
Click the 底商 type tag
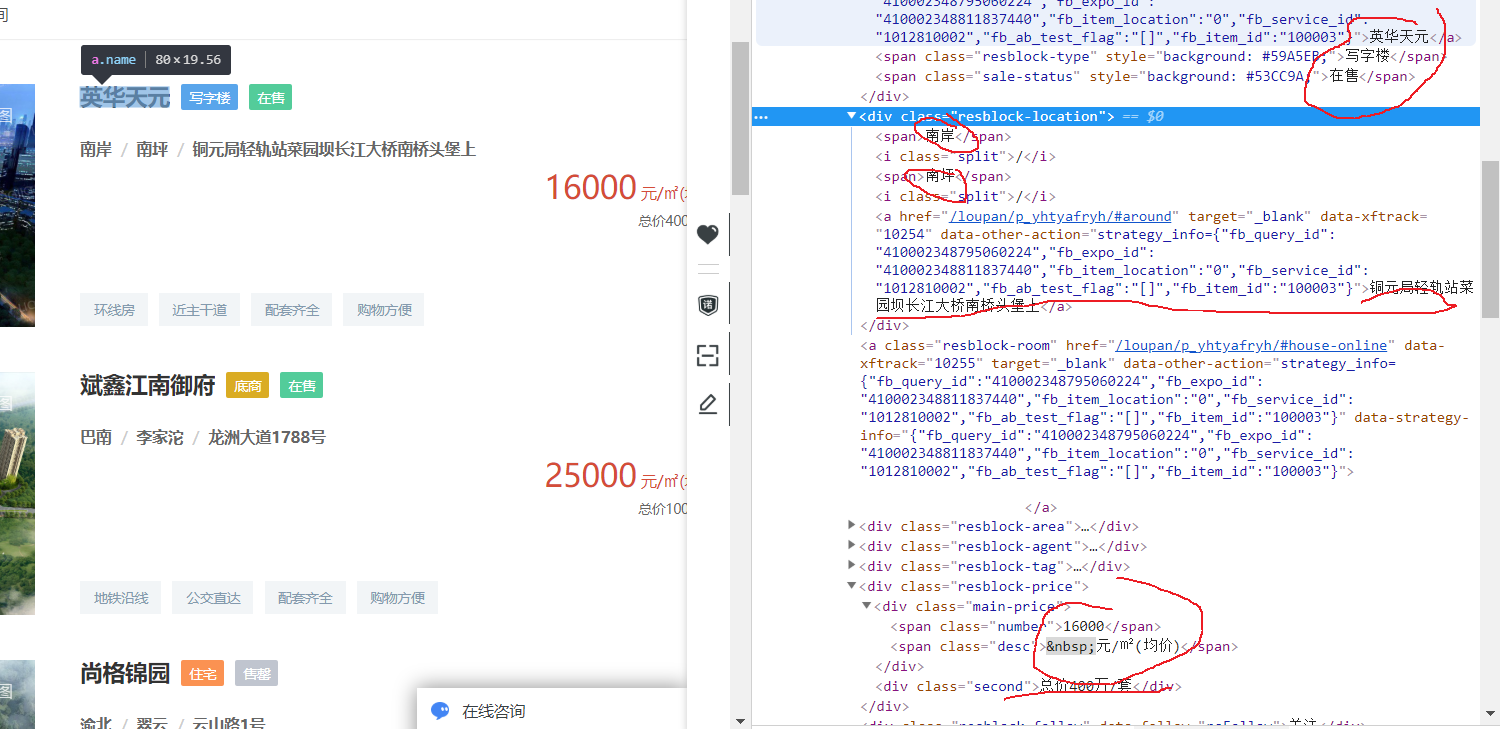247,386
